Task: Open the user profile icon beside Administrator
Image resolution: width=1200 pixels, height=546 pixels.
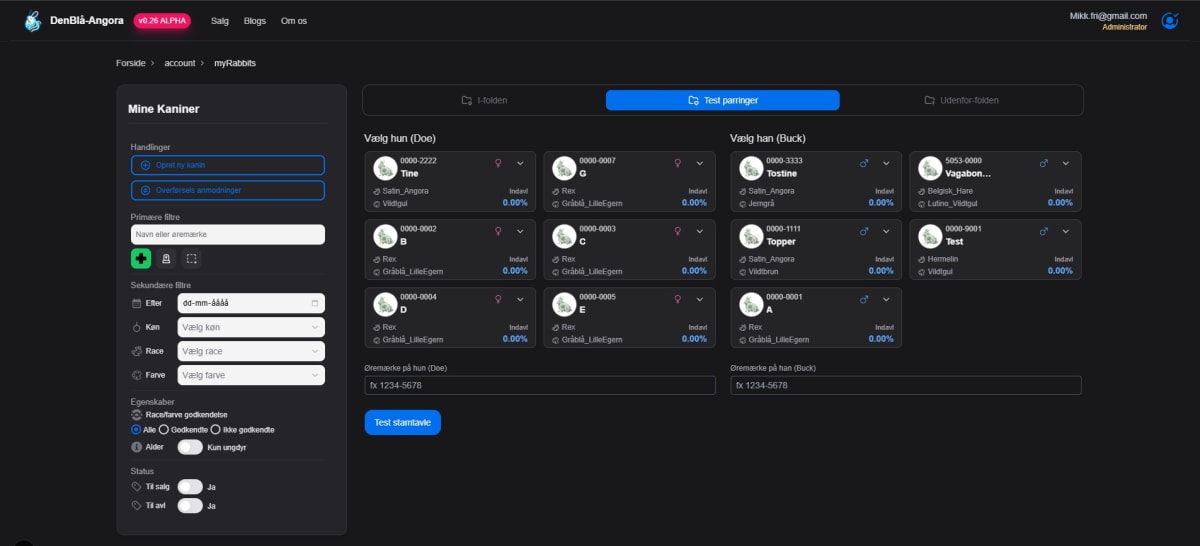Action: click(x=1169, y=20)
